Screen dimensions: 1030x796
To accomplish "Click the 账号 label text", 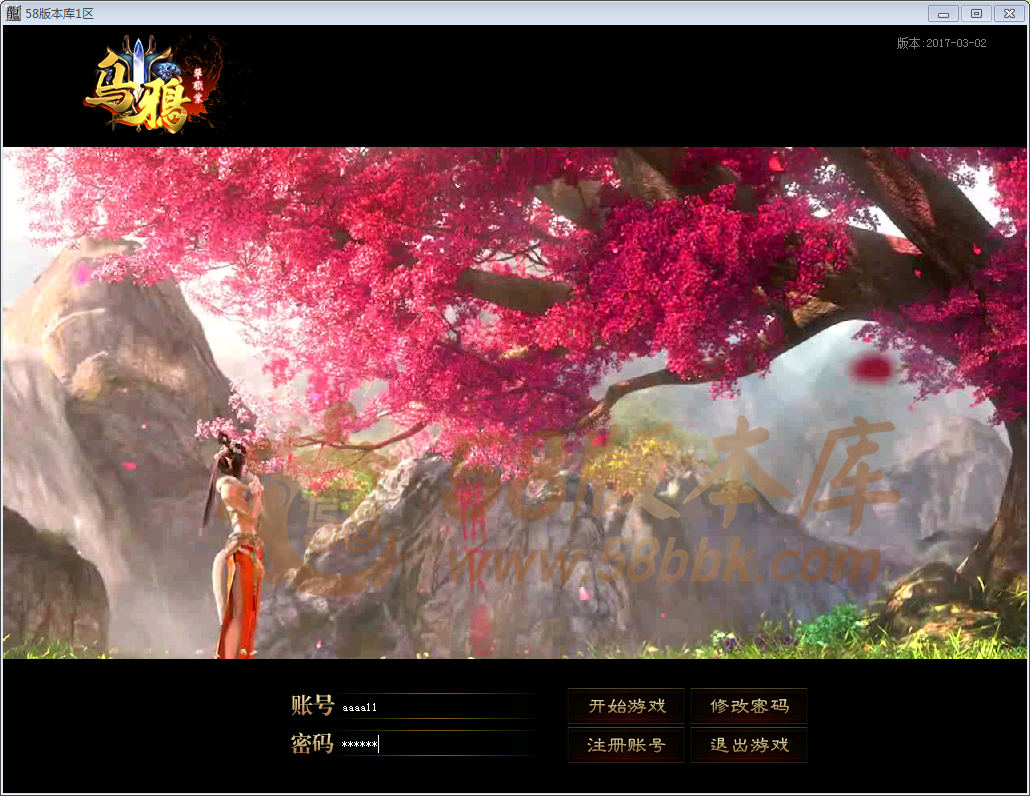I will click(312, 706).
